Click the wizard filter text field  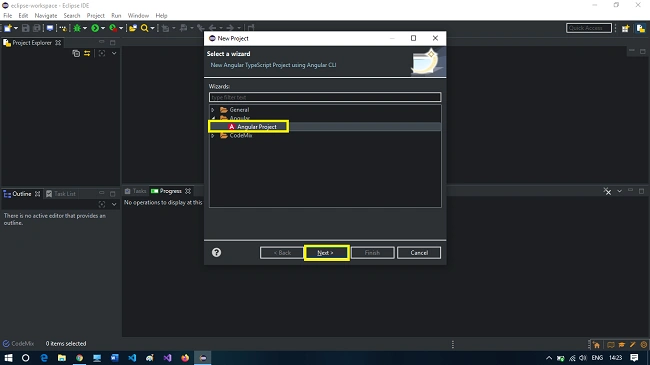coord(325,97)
